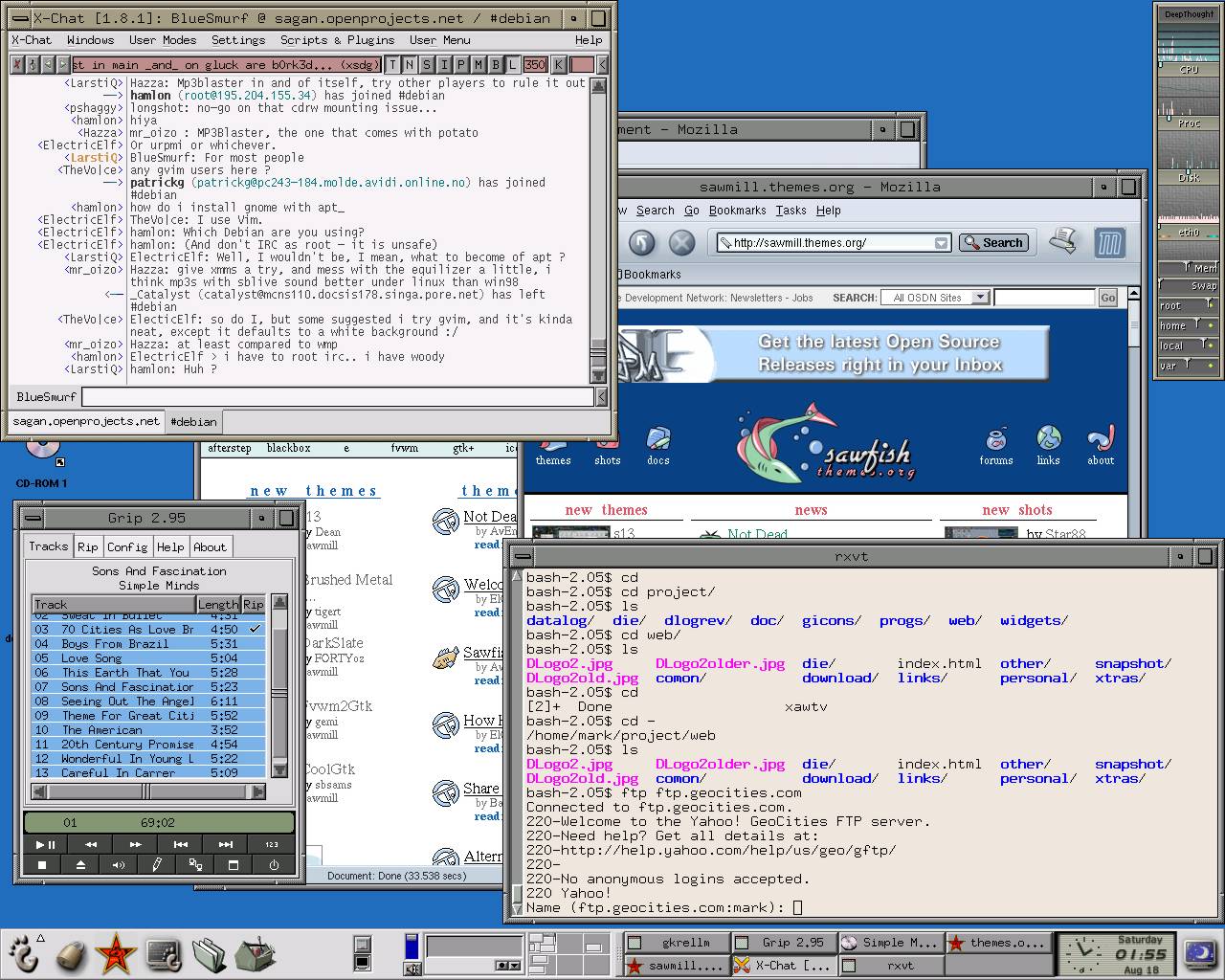The height and width of the screenshot is (980, 1225).
Task: Open the GNOME foot main menu
Action: tap(24, 954)
